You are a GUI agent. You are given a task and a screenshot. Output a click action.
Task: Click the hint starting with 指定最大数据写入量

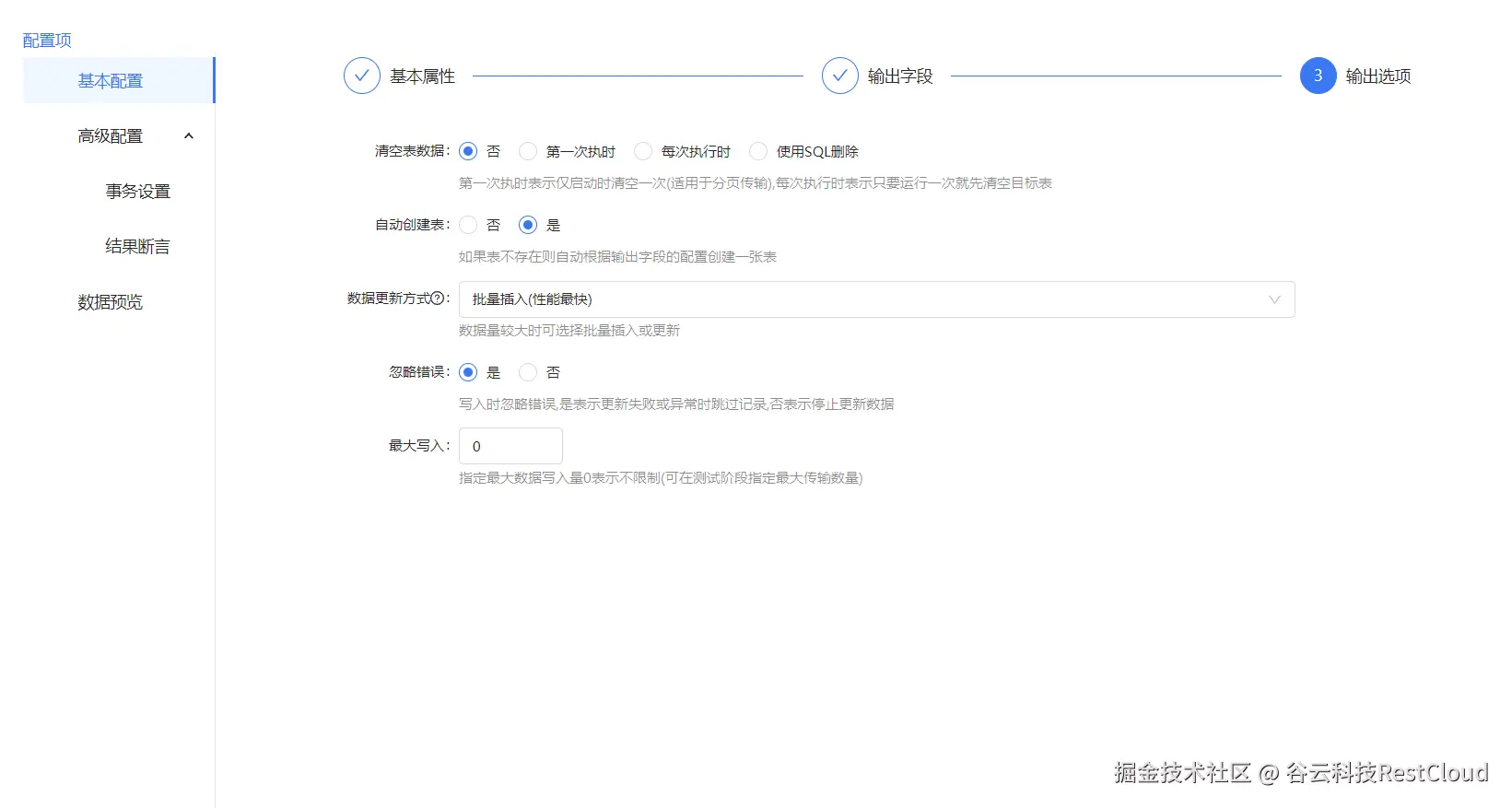point(661,478)
